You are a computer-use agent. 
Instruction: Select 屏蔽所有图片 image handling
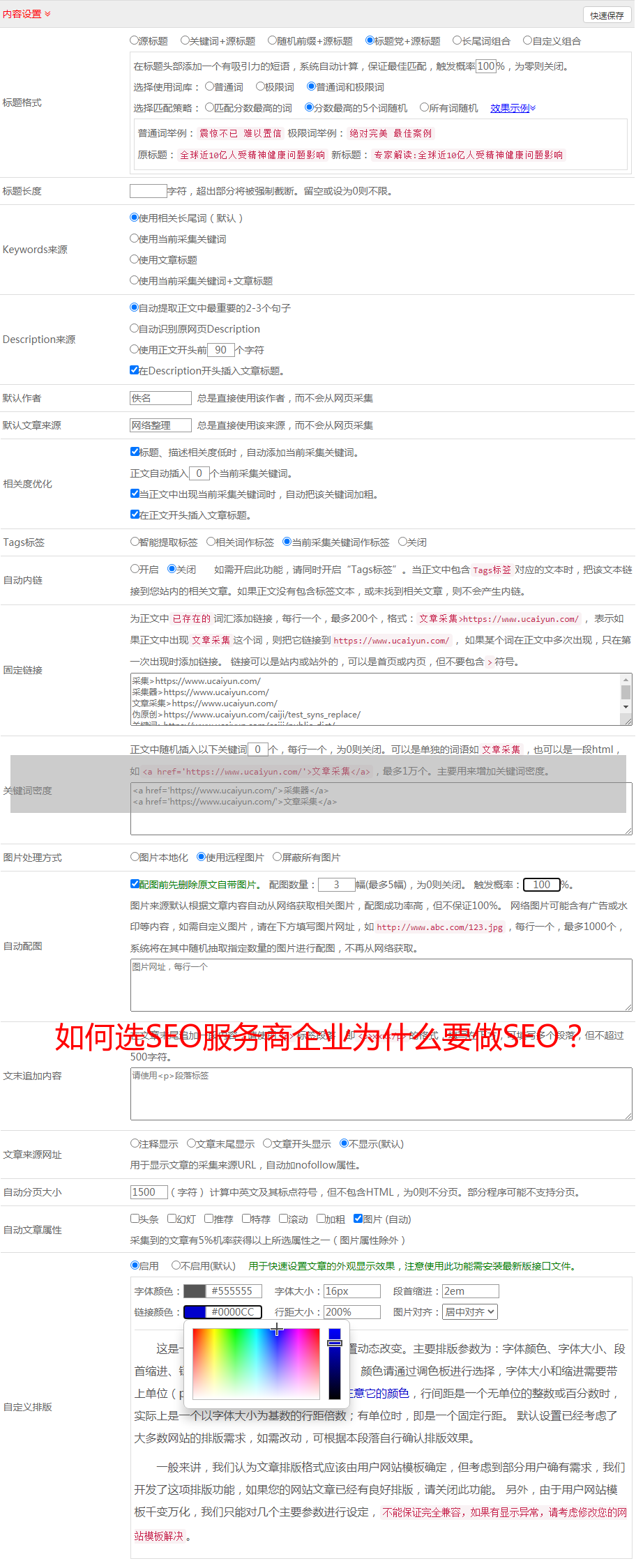(x=278, y=857)
